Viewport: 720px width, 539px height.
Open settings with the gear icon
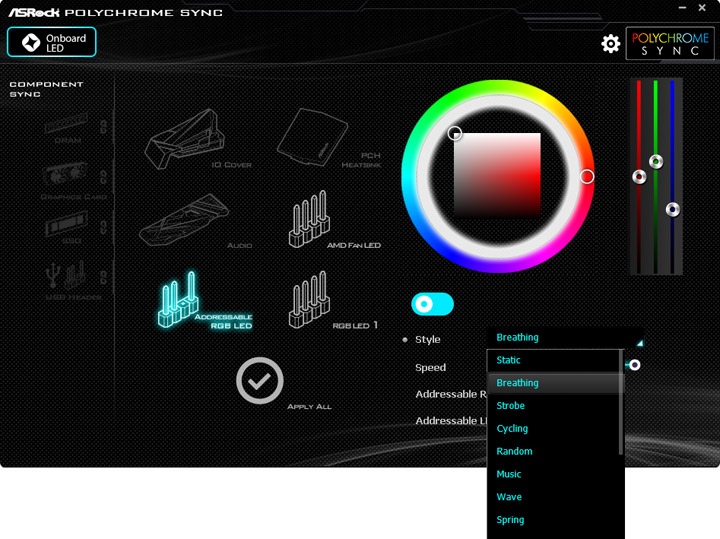pos(610,44)
